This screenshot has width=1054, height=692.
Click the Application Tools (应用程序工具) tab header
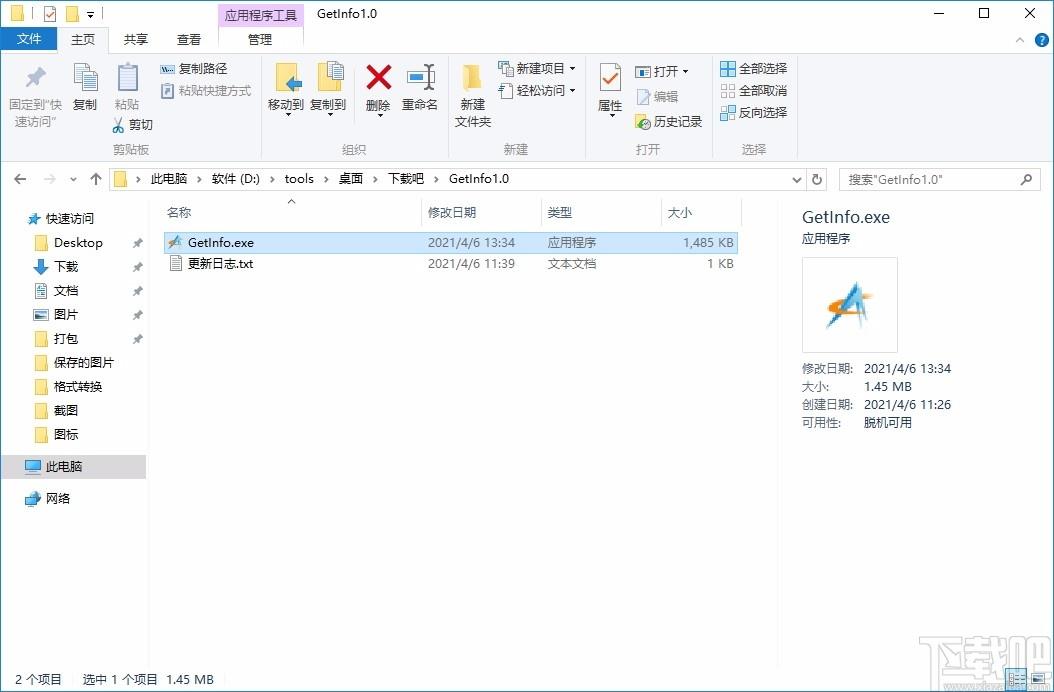point(261,15)
